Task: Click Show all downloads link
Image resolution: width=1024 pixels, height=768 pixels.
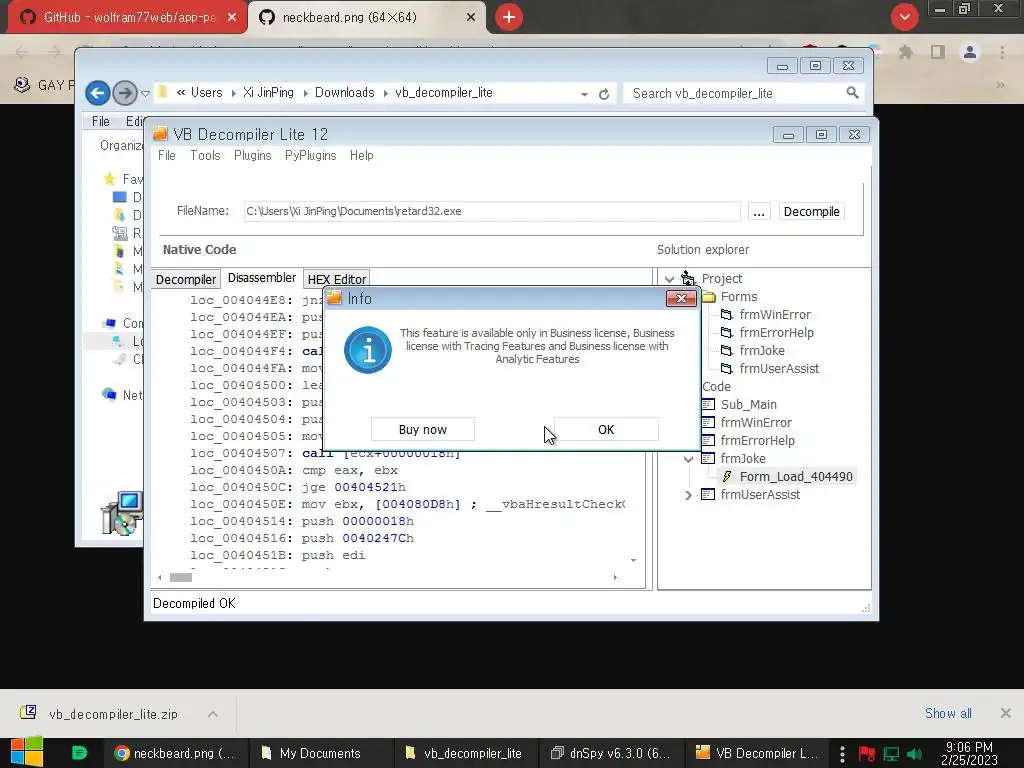Action: (x=948, y=713)
